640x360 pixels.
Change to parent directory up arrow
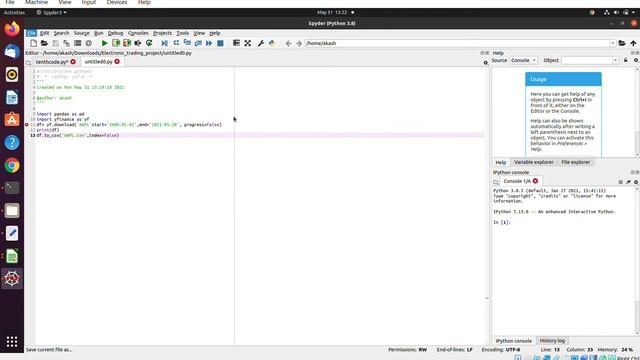633,43
